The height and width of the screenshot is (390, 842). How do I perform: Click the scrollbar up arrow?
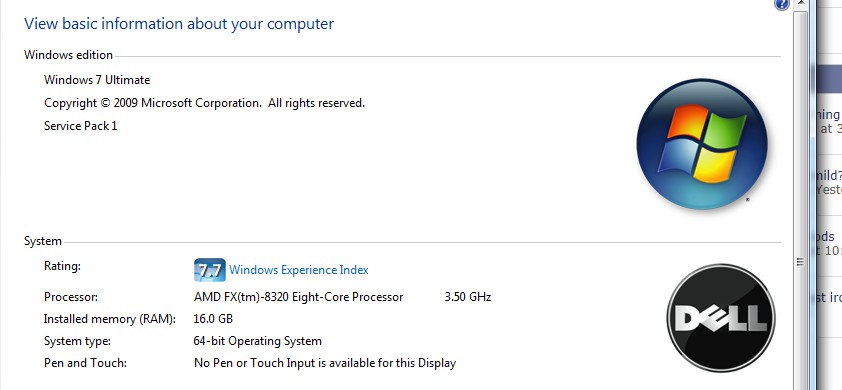[x=801, y=4]
